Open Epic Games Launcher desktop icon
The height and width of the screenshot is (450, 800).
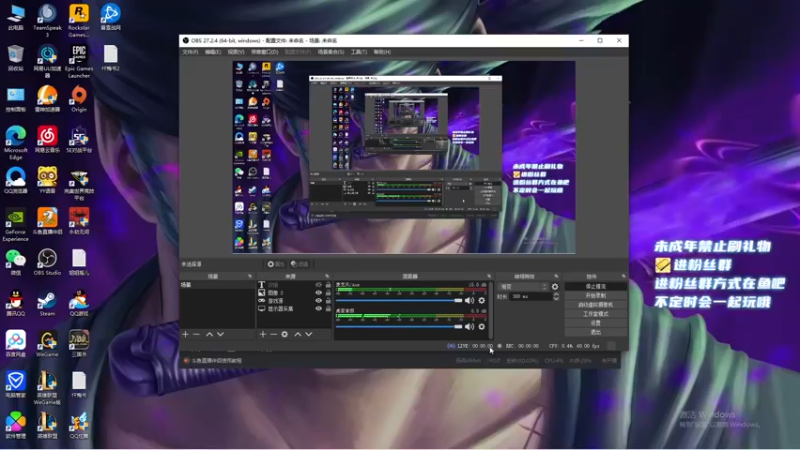point(79,61)
